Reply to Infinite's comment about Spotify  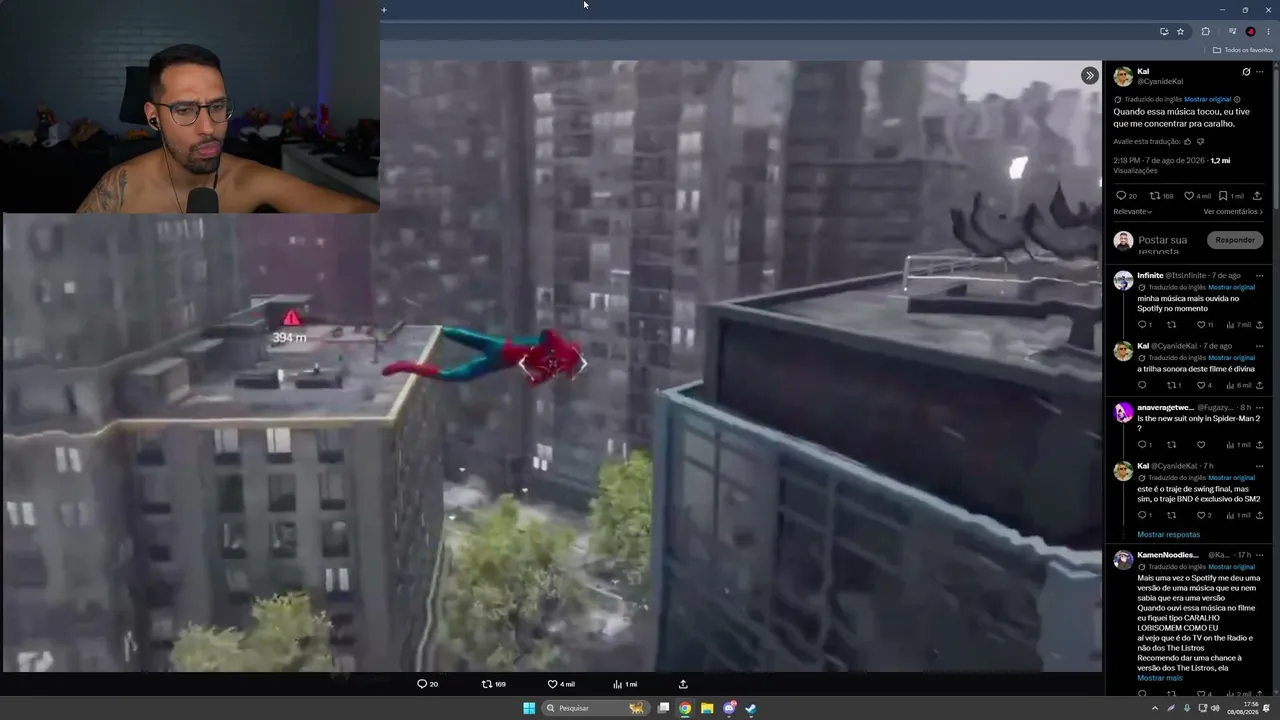pos(1144,325)
